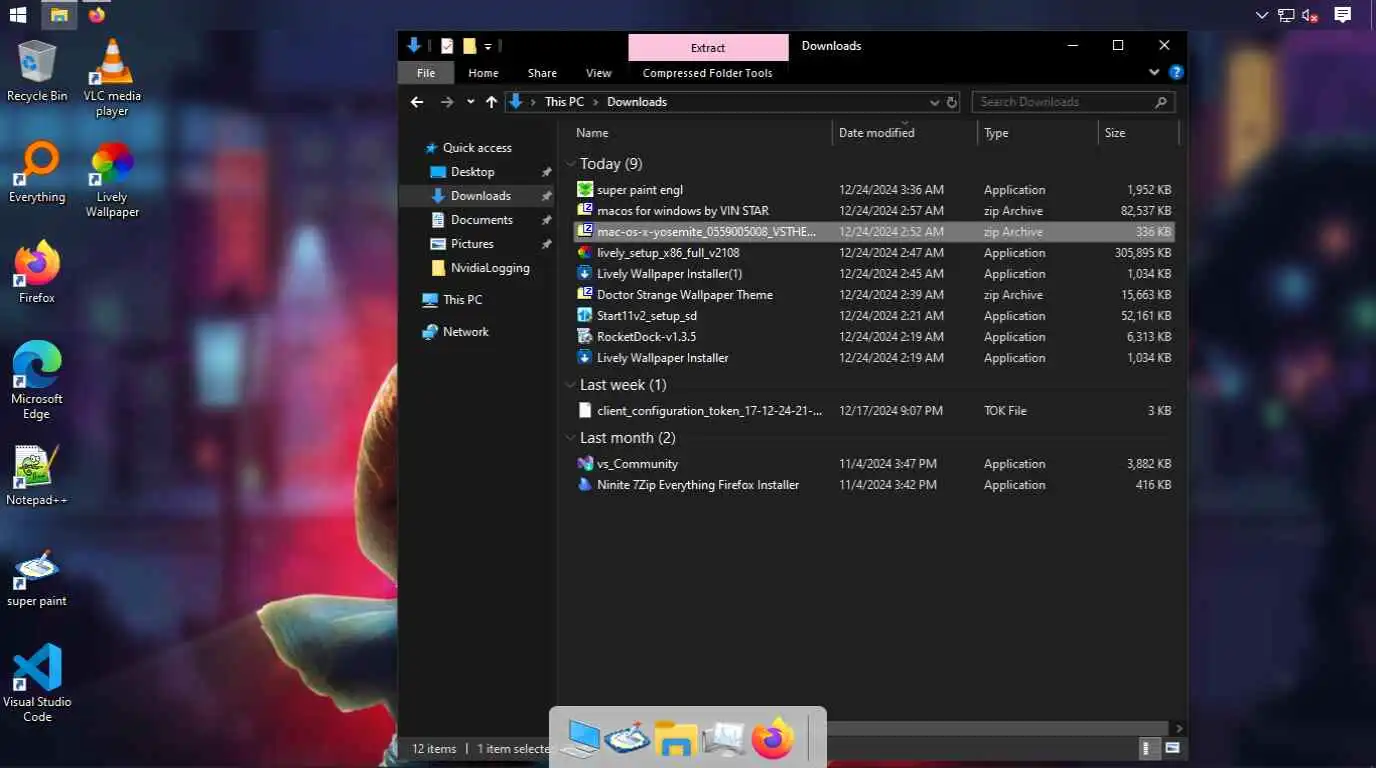Open the Home ribbon tab
This screenshot has height=768, width=1376.
tap(483, 73)
